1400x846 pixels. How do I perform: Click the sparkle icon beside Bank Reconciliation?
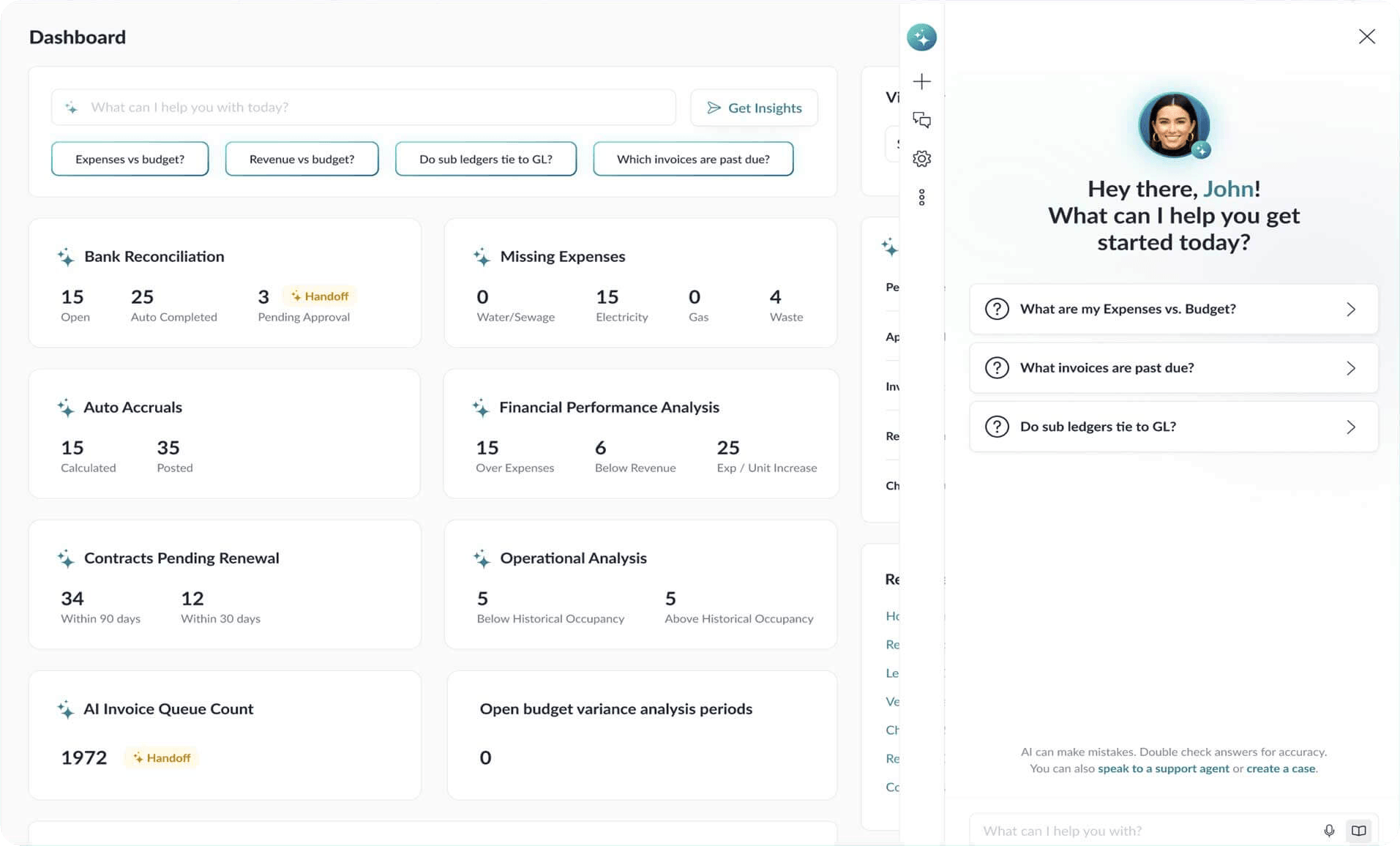tap(66, 257)
